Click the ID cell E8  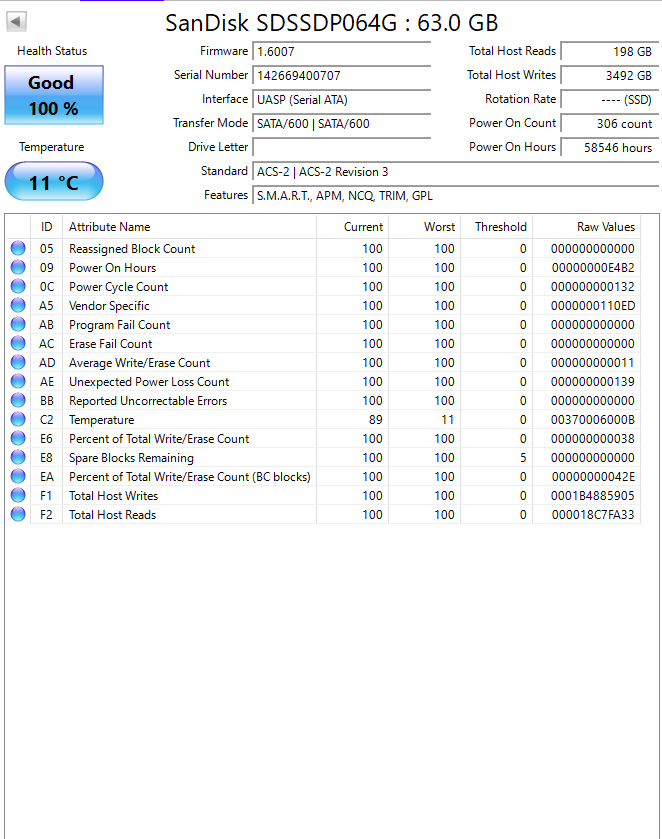(x=46, y=457)
